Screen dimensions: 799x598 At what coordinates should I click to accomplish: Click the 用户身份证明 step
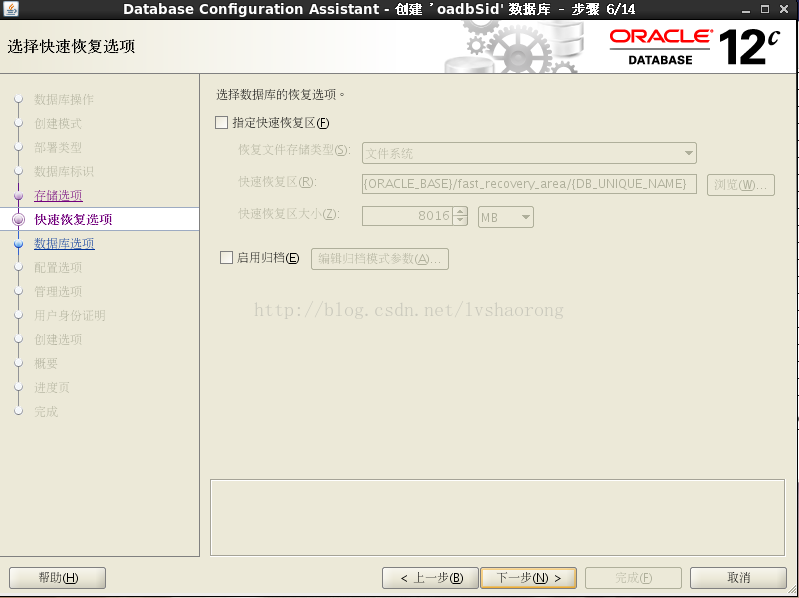[70, 315]
